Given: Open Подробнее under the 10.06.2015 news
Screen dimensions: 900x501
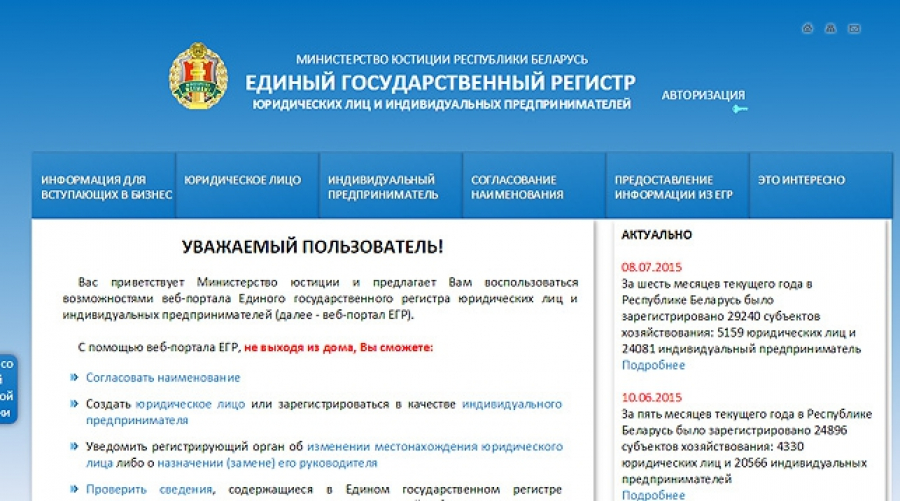Looking at the screenshot, I should 653,495.
